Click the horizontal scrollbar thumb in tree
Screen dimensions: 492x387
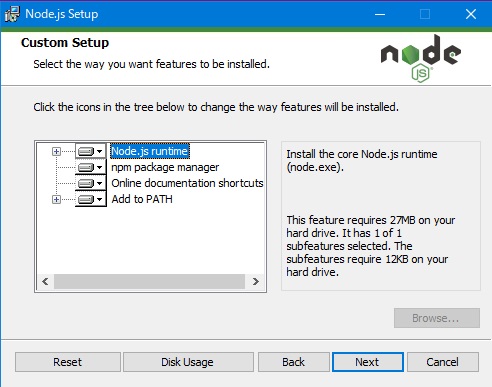[x=149, y=282]
